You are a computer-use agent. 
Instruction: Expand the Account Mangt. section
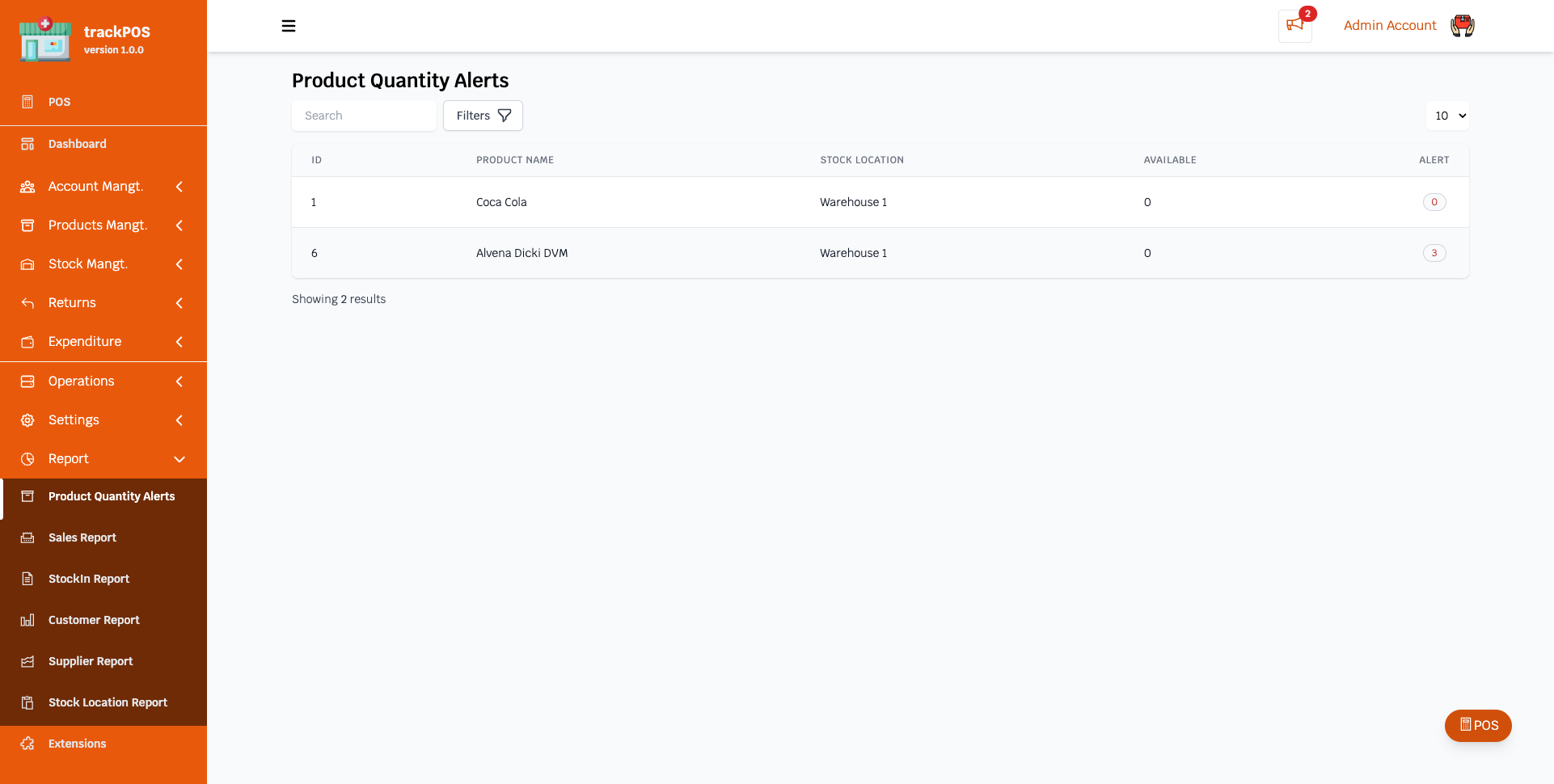(179, 187)
